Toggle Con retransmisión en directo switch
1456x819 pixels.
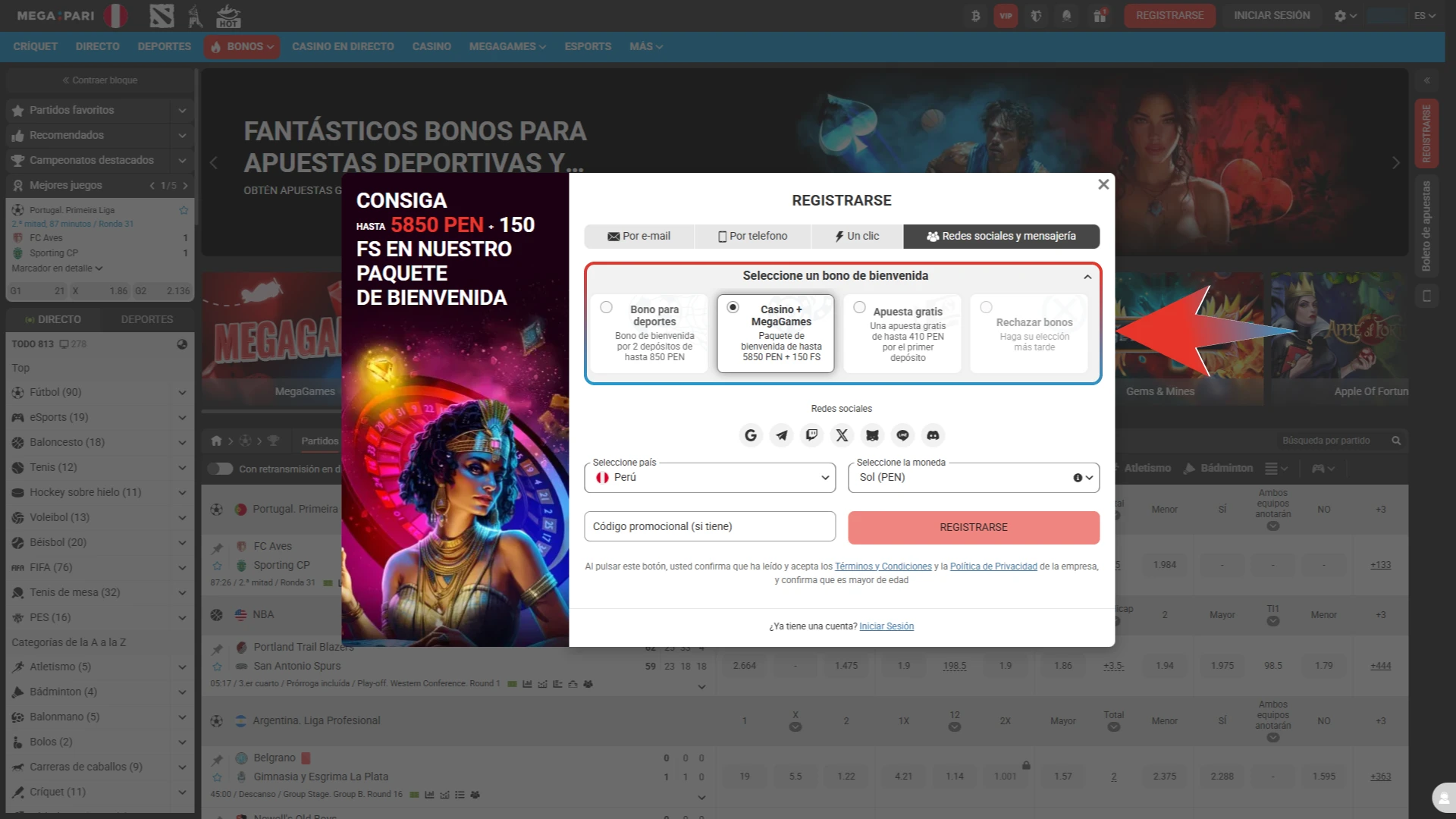click(x=220, y=469)
